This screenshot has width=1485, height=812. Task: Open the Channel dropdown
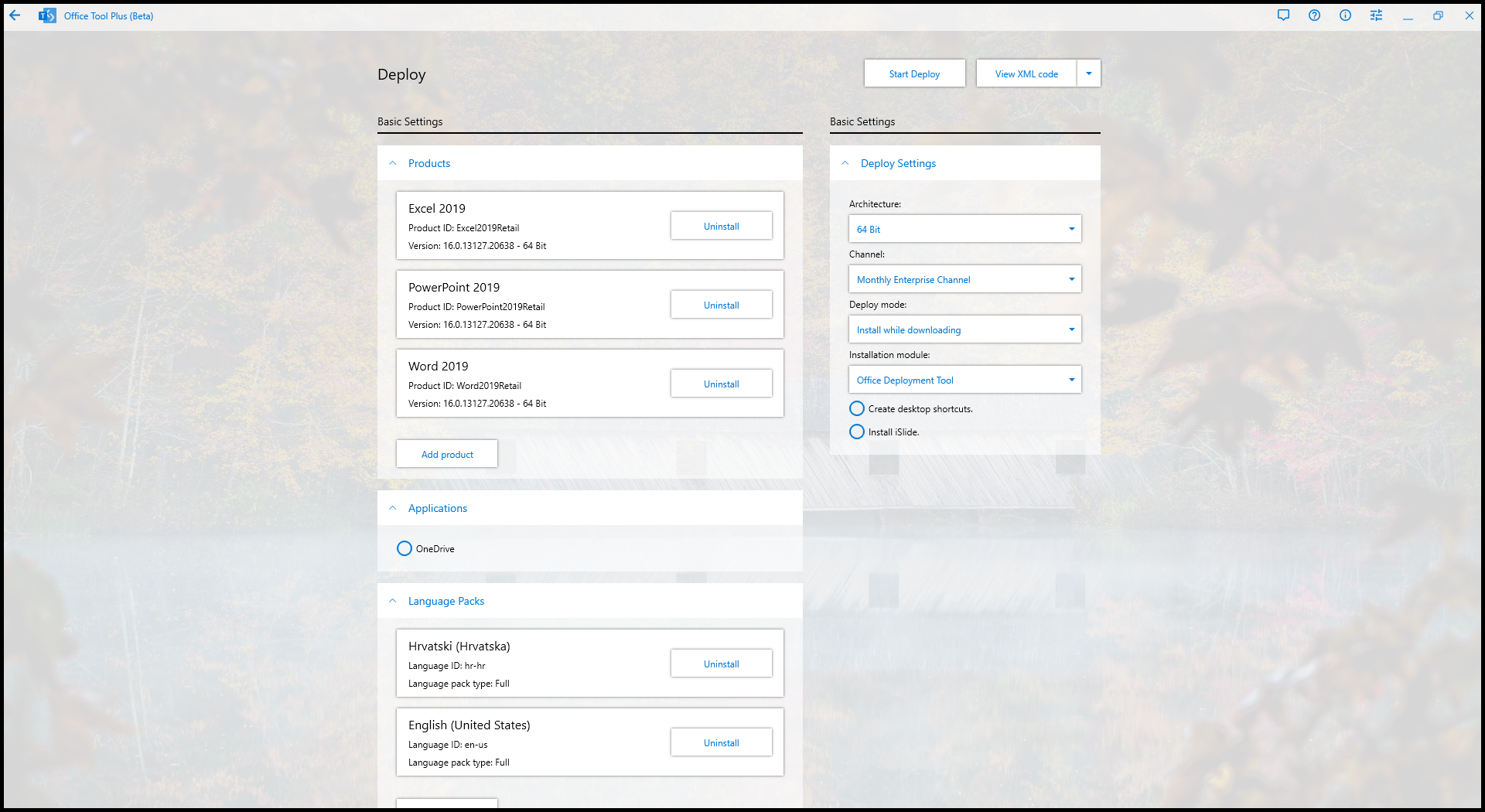pos(964,279)
